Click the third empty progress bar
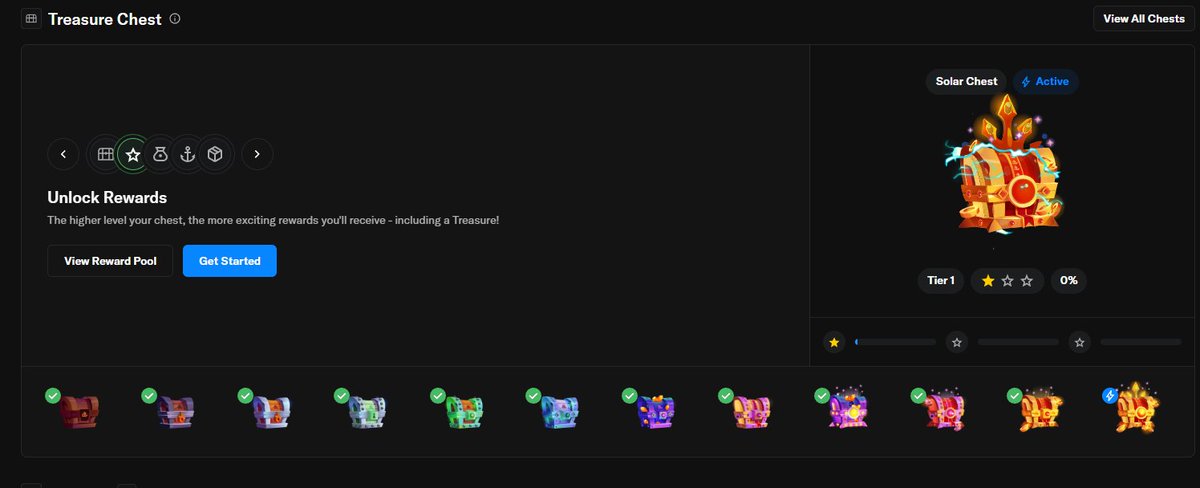The width and height of the screenshot is (1200, 488). 1141,342
